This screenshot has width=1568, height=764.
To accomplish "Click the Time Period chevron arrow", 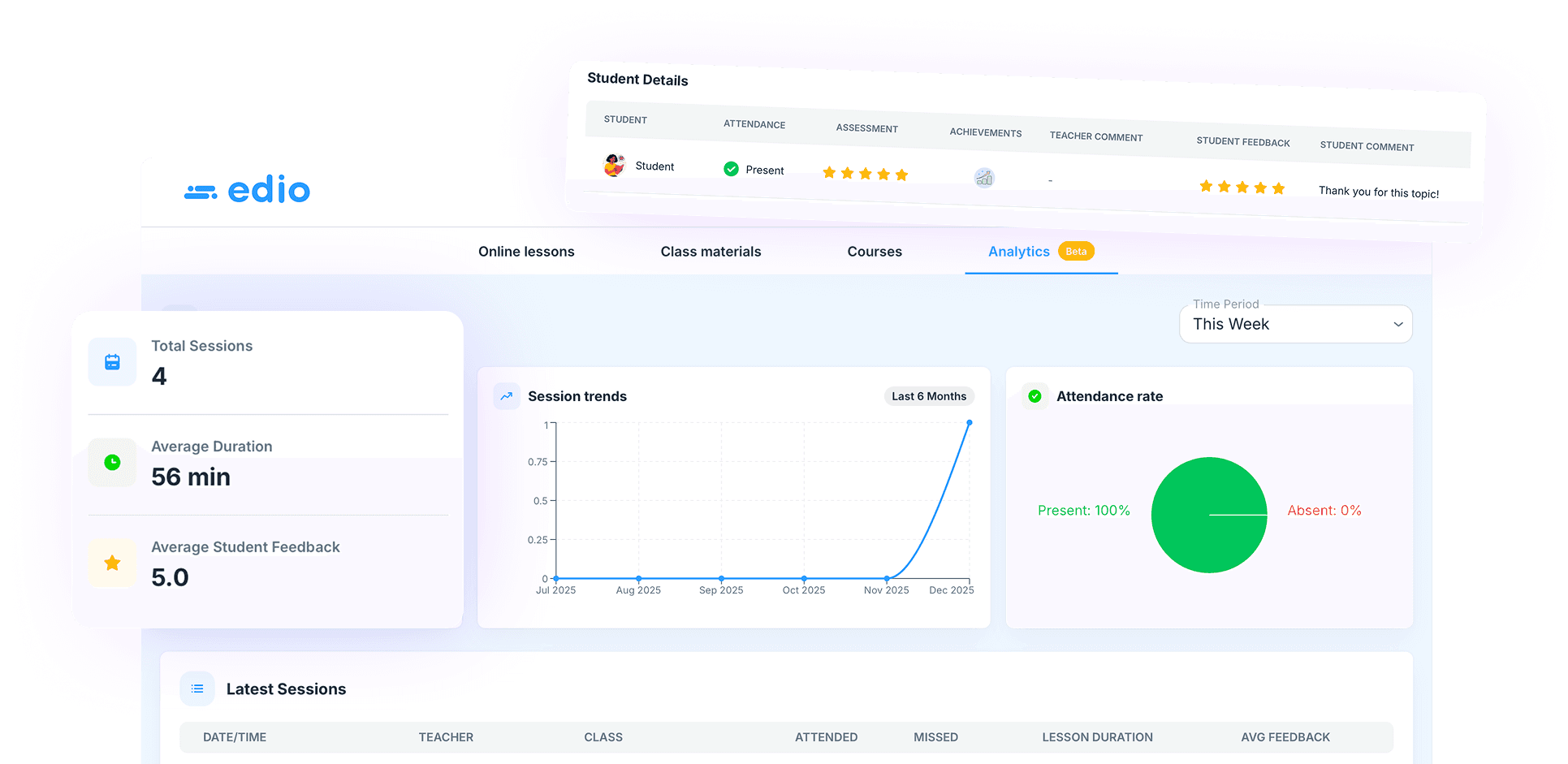I will pyautogui.click(x=1398, y=324).
